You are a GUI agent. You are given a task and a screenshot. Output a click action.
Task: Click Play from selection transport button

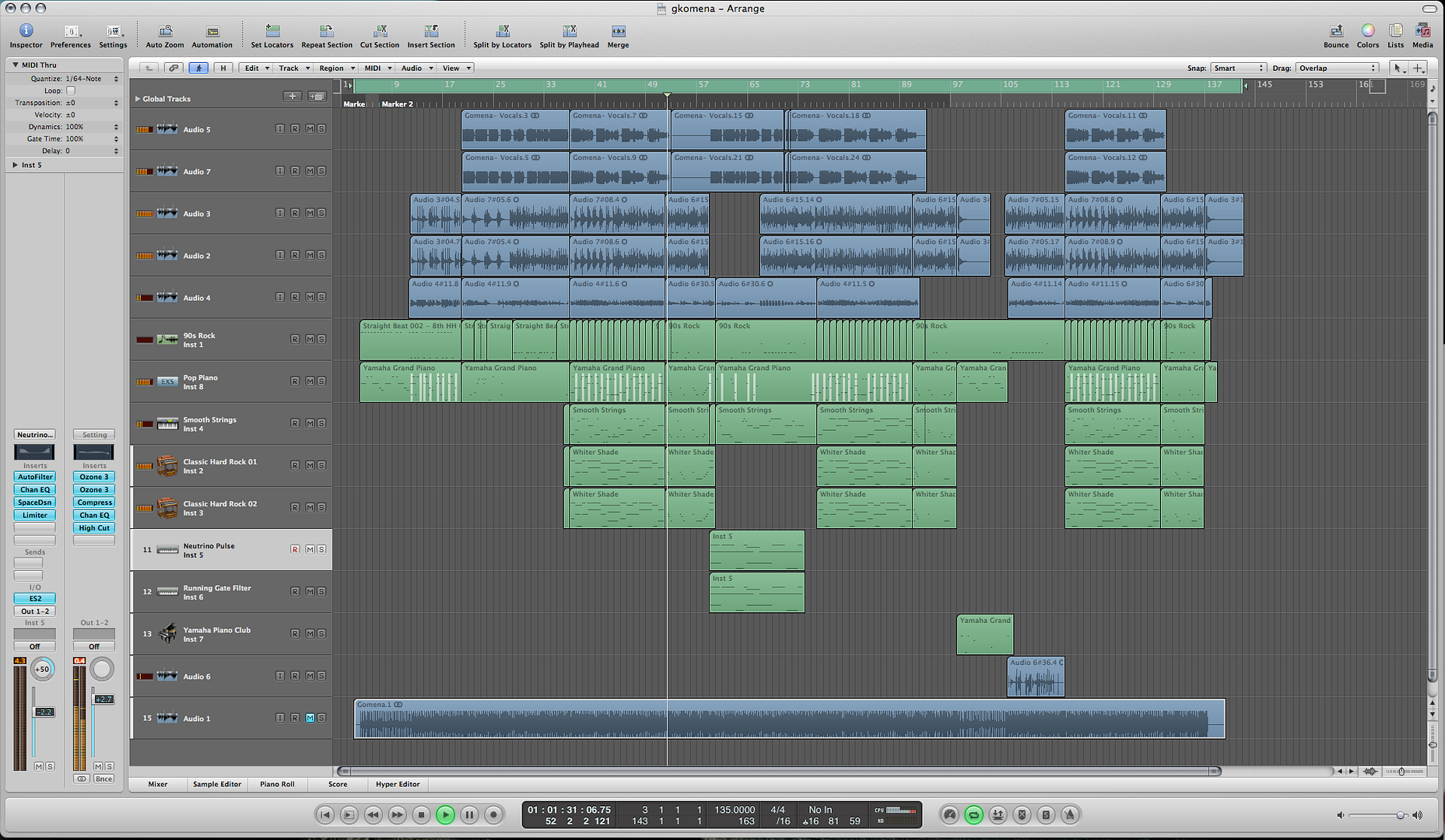349,814
